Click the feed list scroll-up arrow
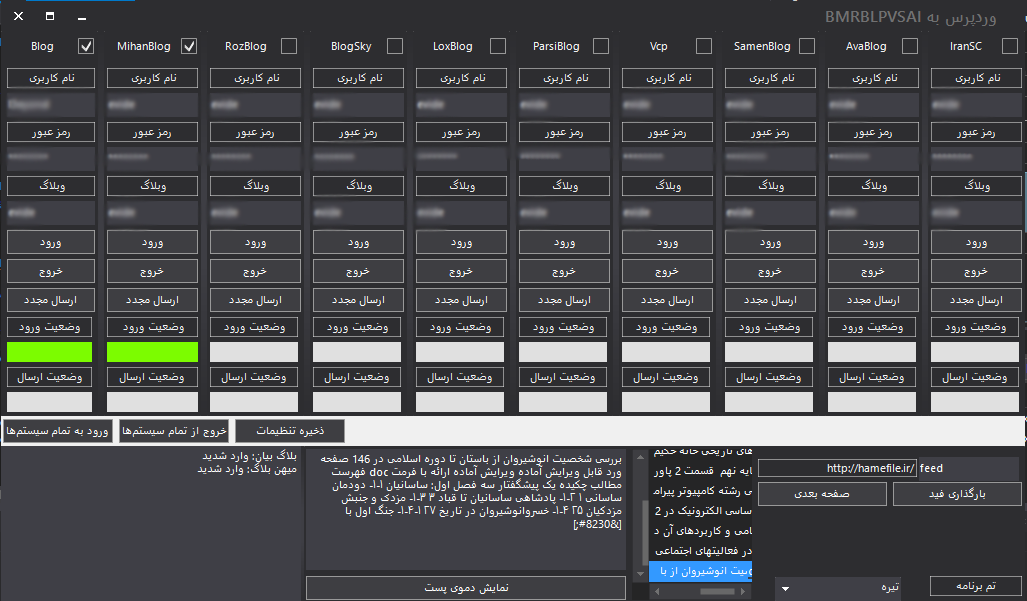The width and height of the screenshot is (1027, 601). click(640, 456)
